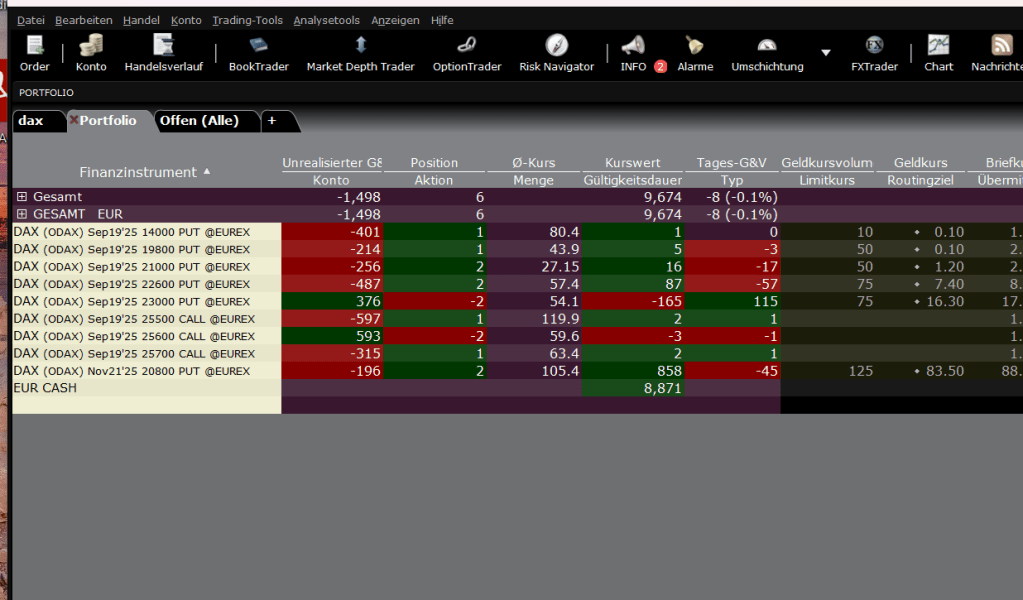Image resolution: width=1023 pixels, height=600 pixels.
Task: Expand the GESAMT EUR row
Action: [x=22, y=214]
